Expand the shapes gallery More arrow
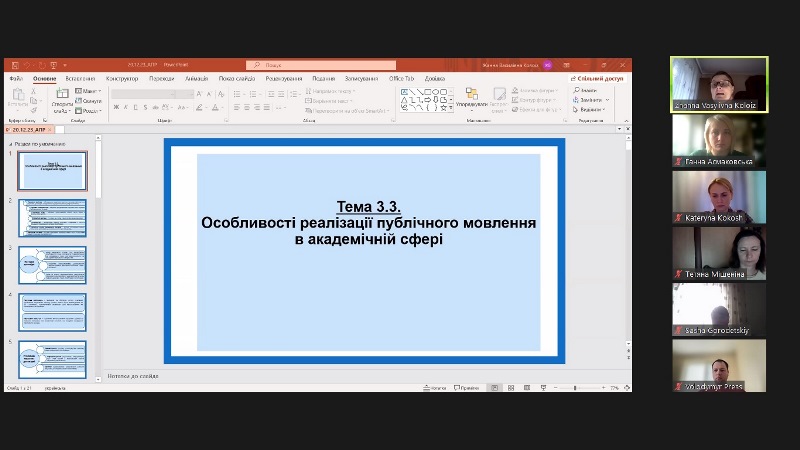The image size is (800, 450). point(451,108)
